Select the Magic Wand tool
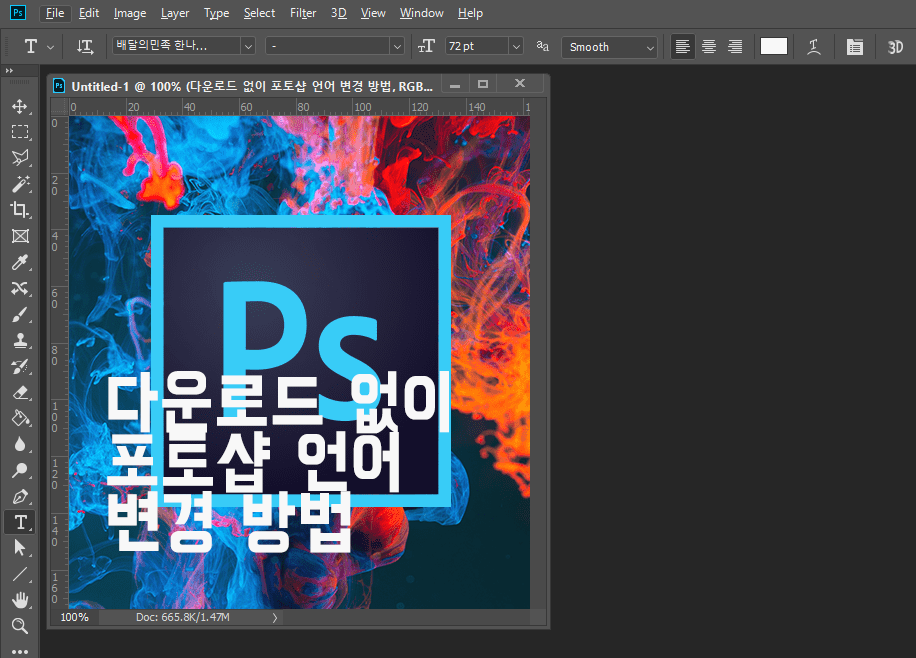 pos(20,184)
